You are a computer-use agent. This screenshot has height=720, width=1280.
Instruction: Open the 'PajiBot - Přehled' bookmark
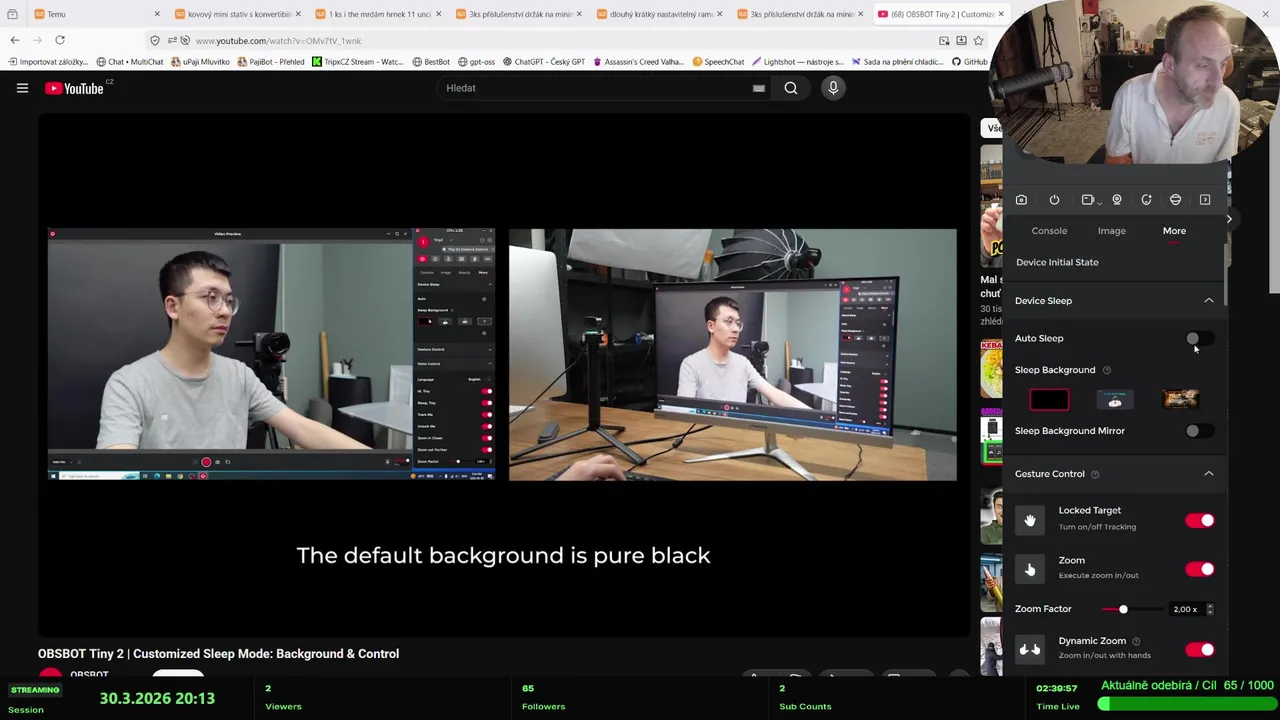271,62
